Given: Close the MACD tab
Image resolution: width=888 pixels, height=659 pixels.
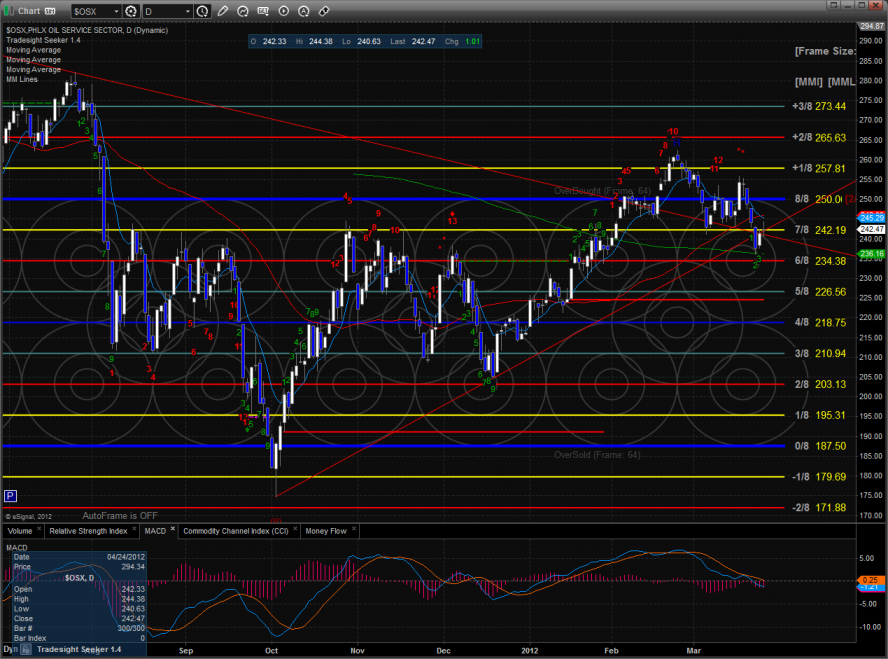Looking at the screenshot, I should click(x=172, y=527).
